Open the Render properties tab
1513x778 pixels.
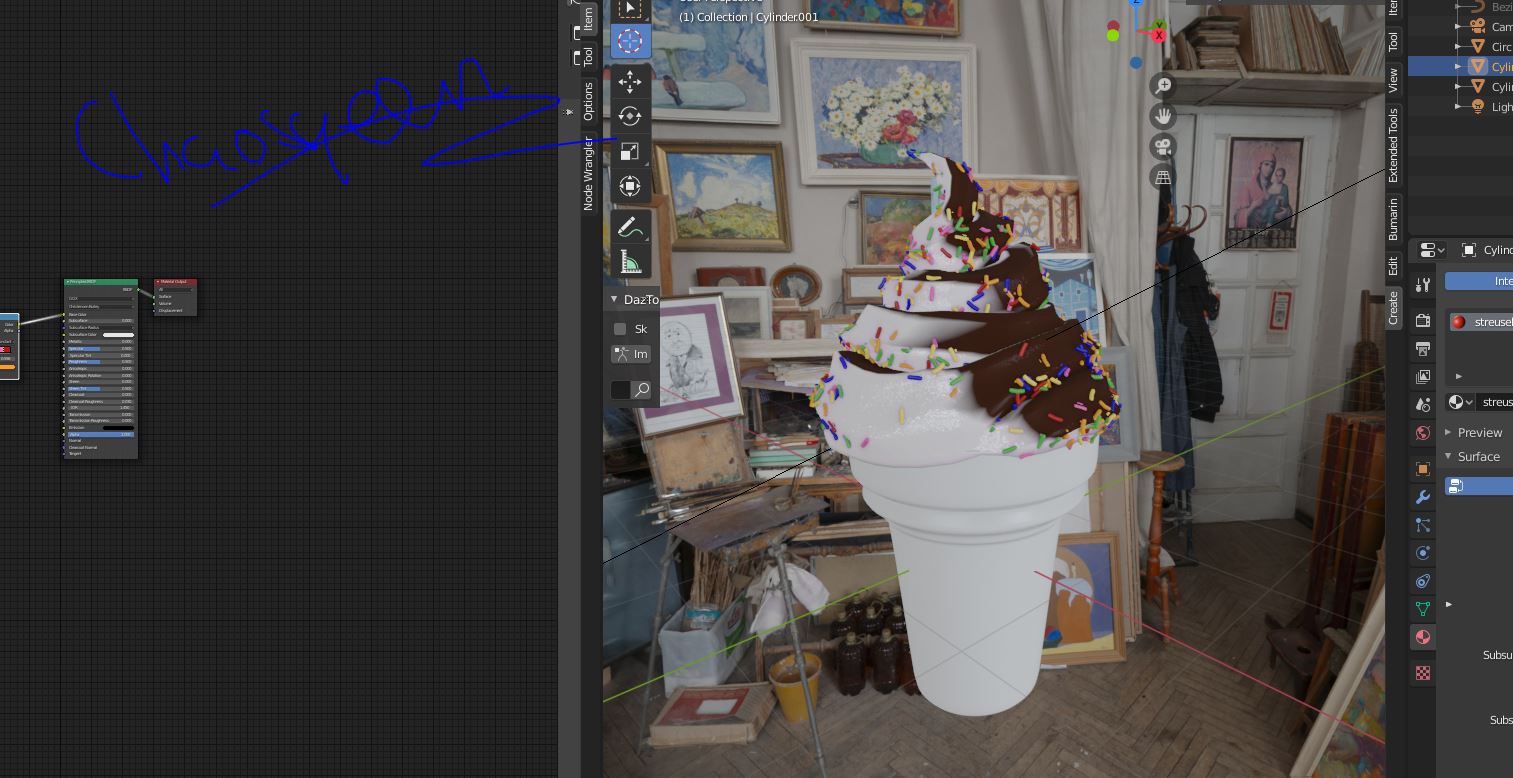tap(1423, 320)
